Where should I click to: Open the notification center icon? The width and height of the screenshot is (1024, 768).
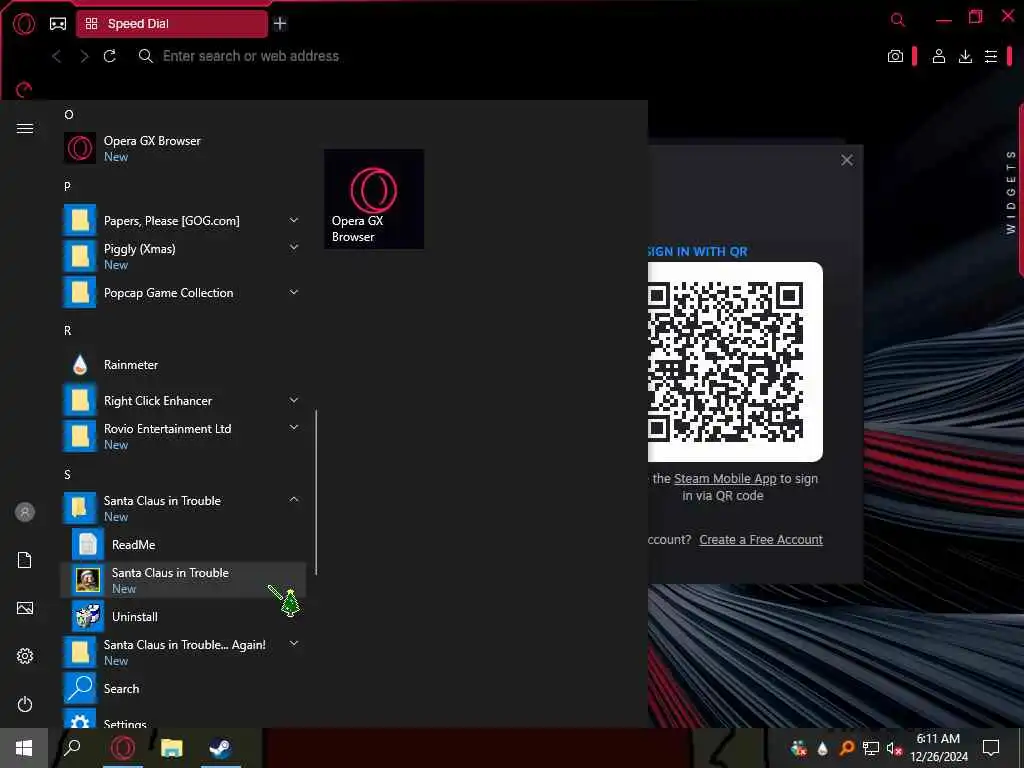(991, 748)
